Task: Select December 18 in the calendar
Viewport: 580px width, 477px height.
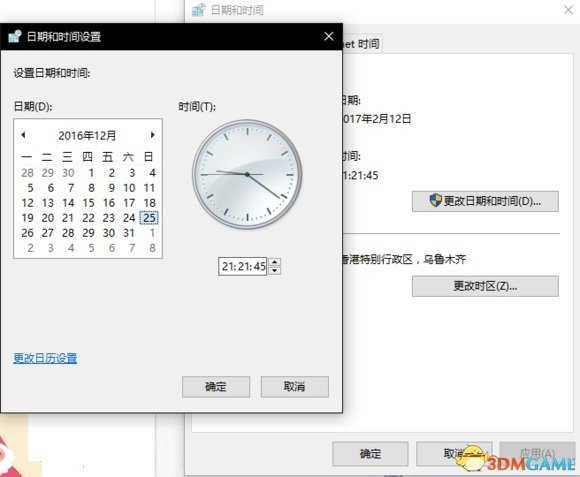Action: pos(149,203)
